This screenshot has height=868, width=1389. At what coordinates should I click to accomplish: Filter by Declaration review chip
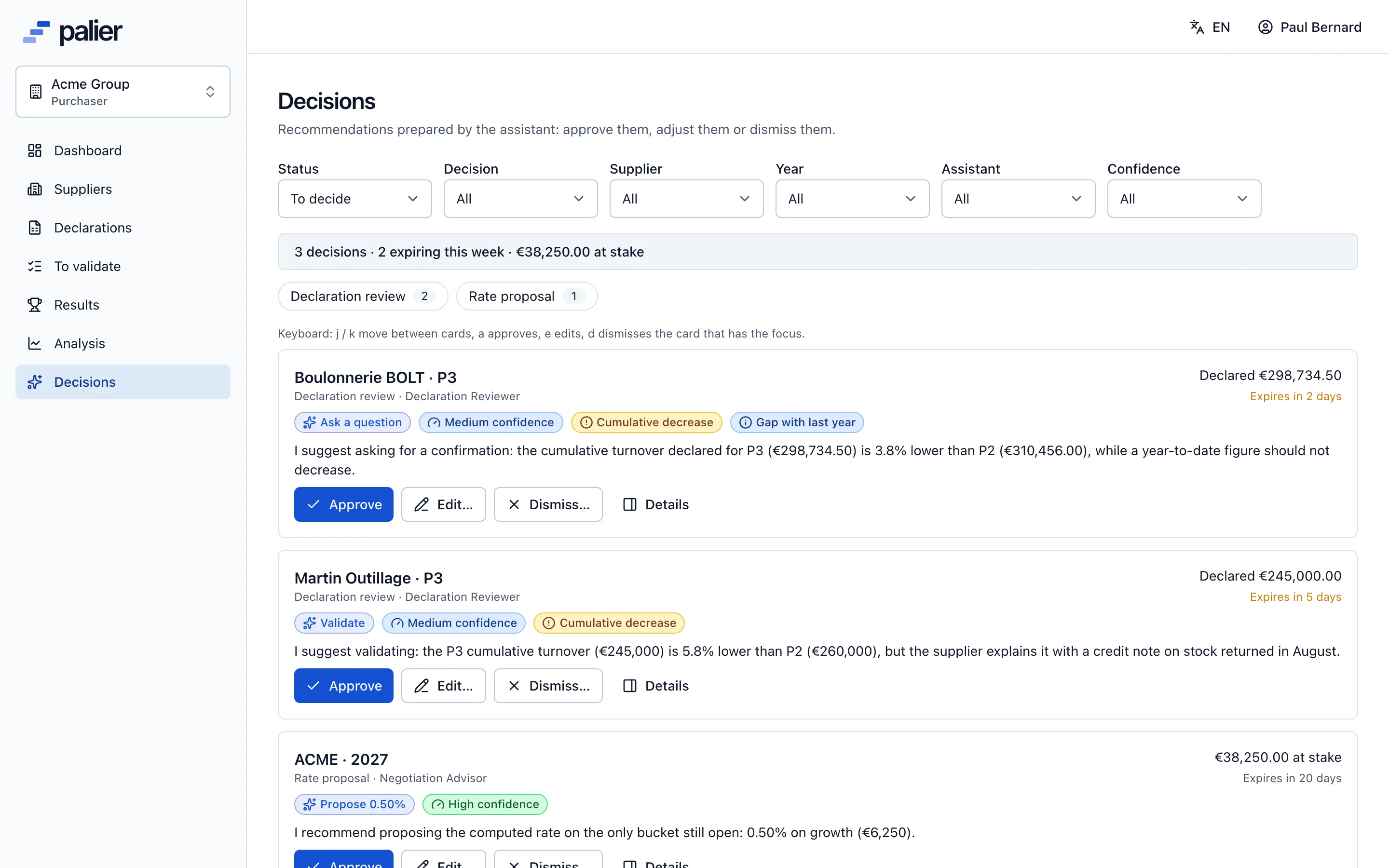363,296
